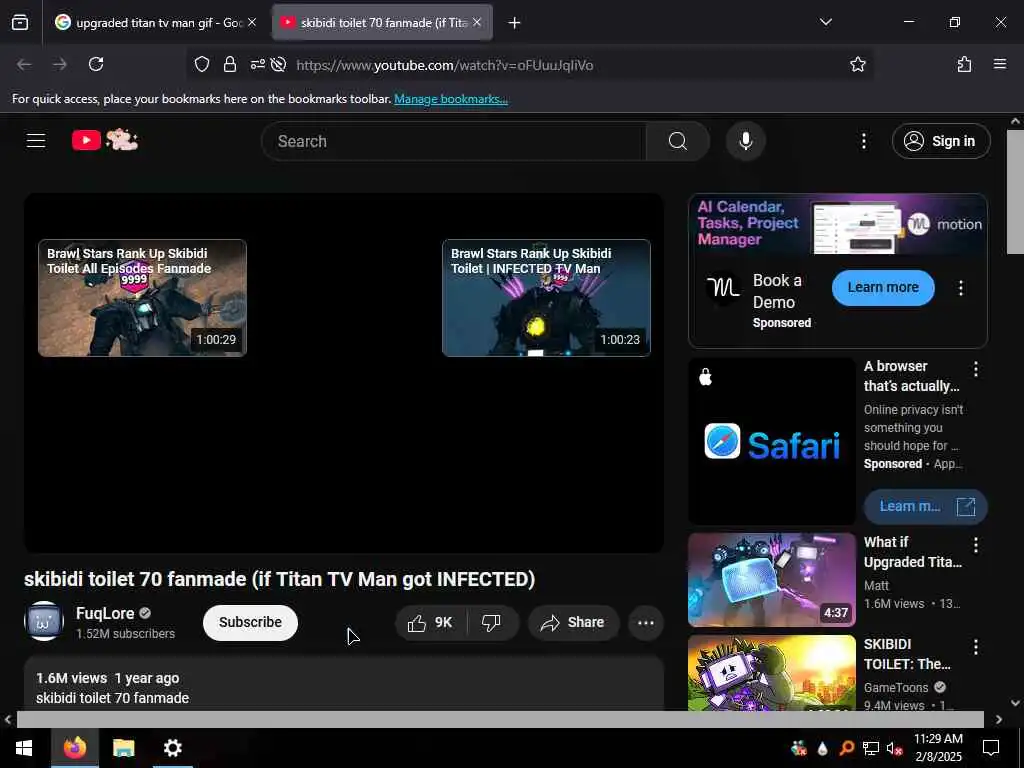Go back to previous page

tap(24, 65)
